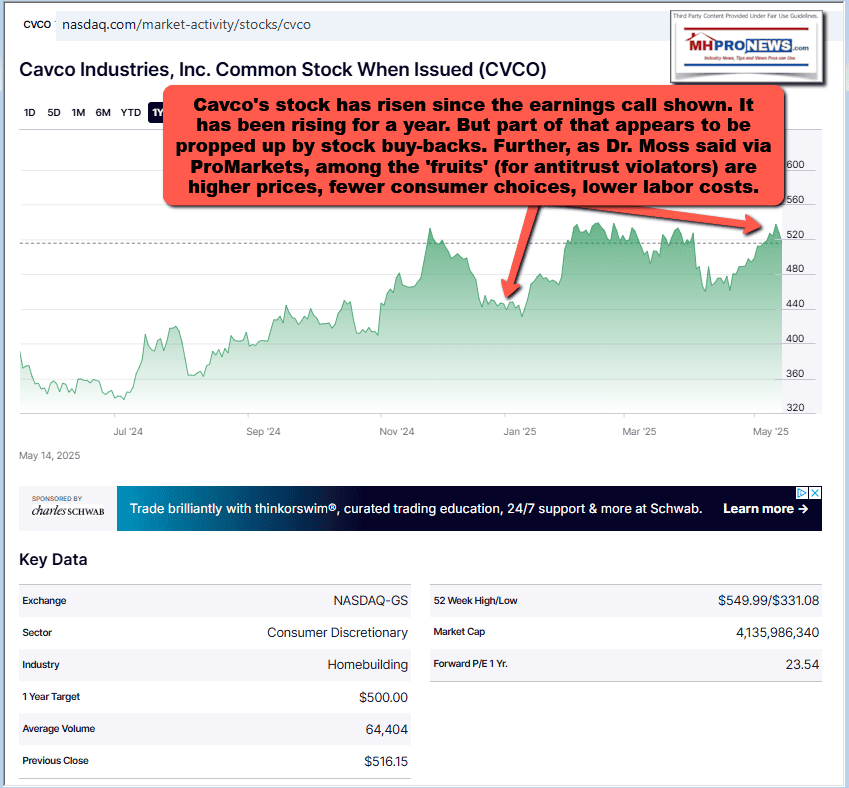The height and width of the screenshot is (788, 849).
Task: Click the 560 price axis label
Action: point(795,200)
